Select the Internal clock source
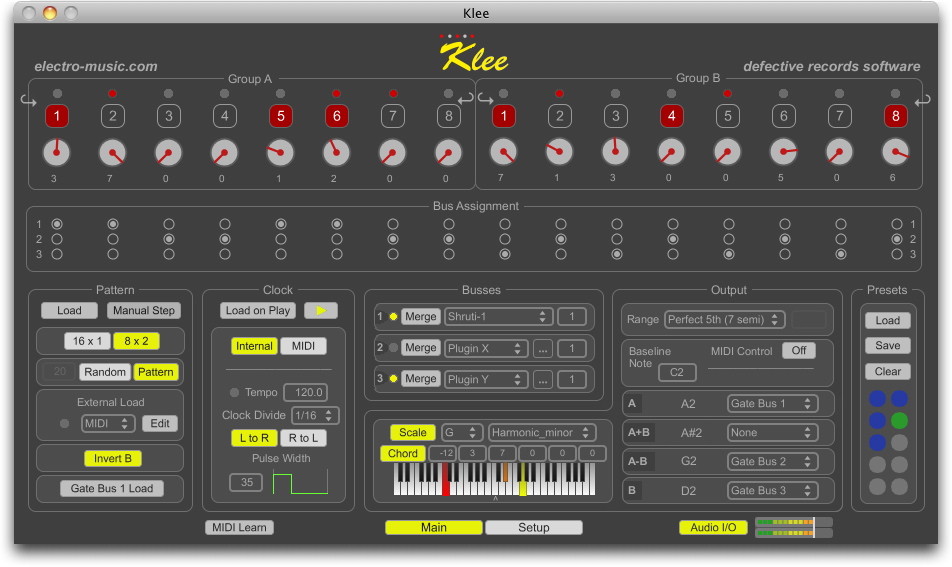 point(254,346)
